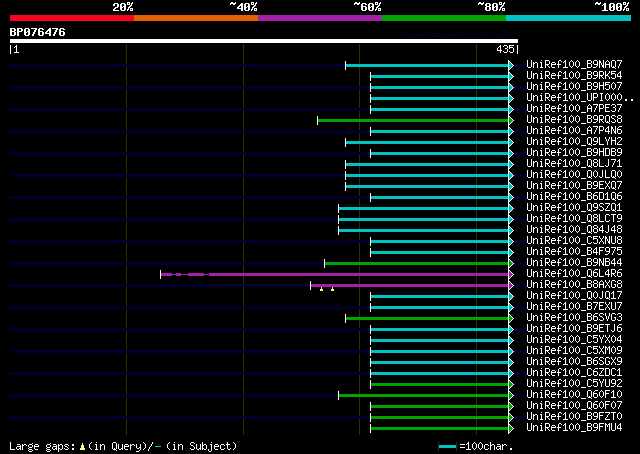
Task: Click the query end position 435
Action: coord(505,49)
